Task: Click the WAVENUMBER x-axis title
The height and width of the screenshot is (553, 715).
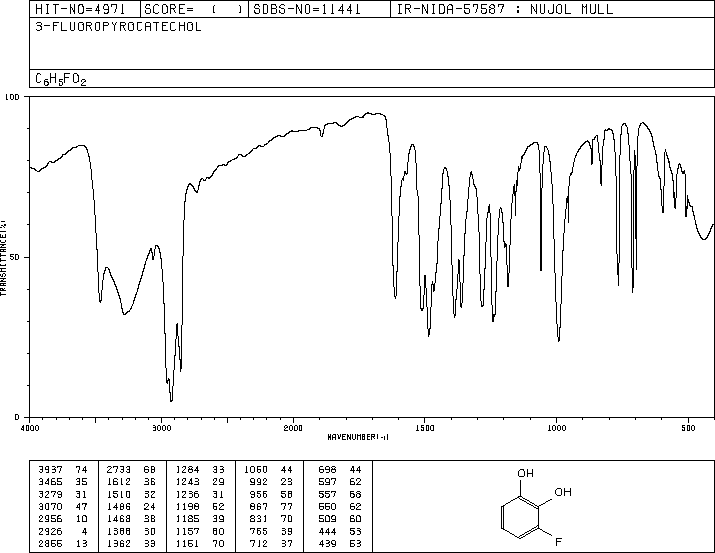Action: (358, 437)
